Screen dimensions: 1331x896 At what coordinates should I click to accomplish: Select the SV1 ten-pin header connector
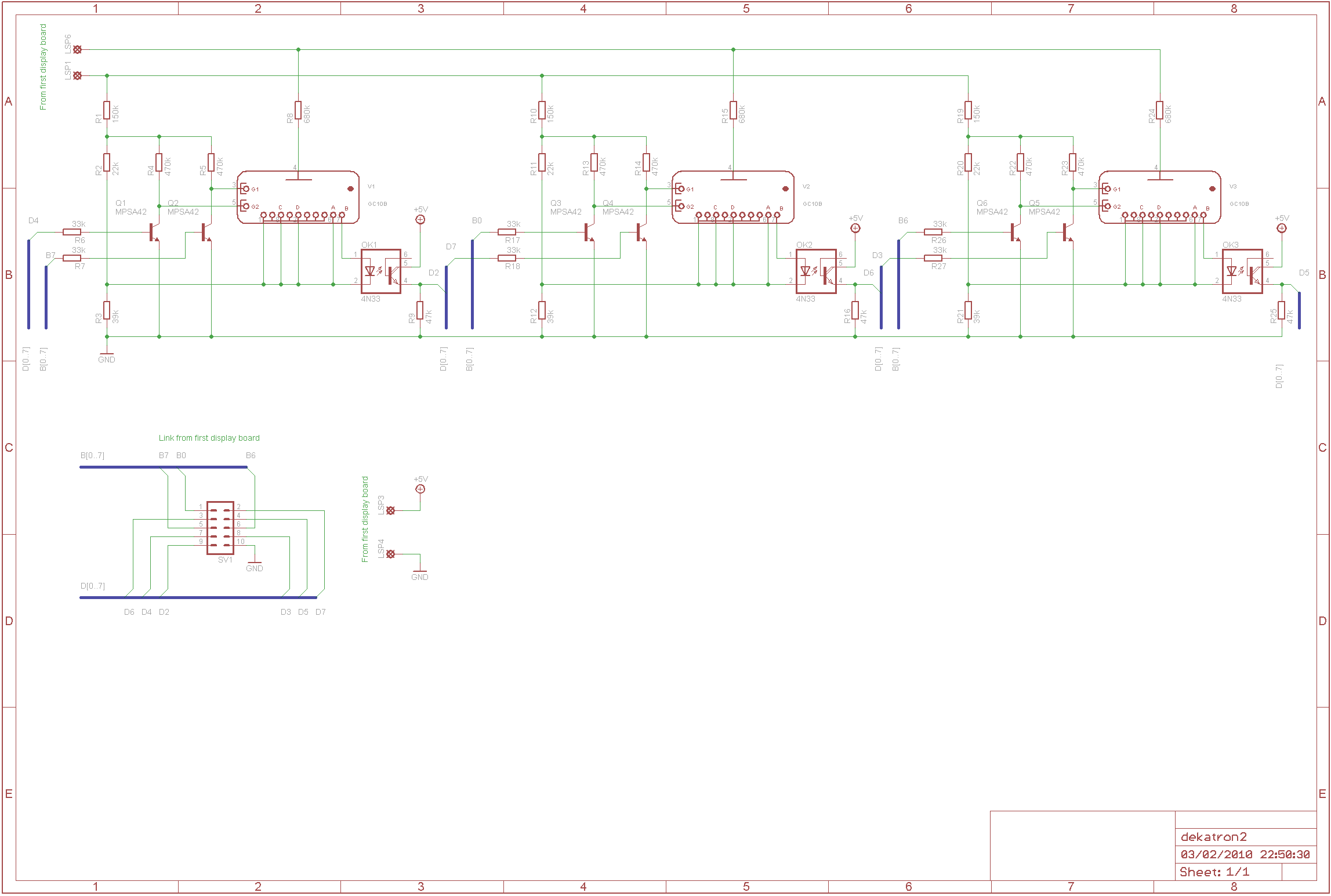220,528
